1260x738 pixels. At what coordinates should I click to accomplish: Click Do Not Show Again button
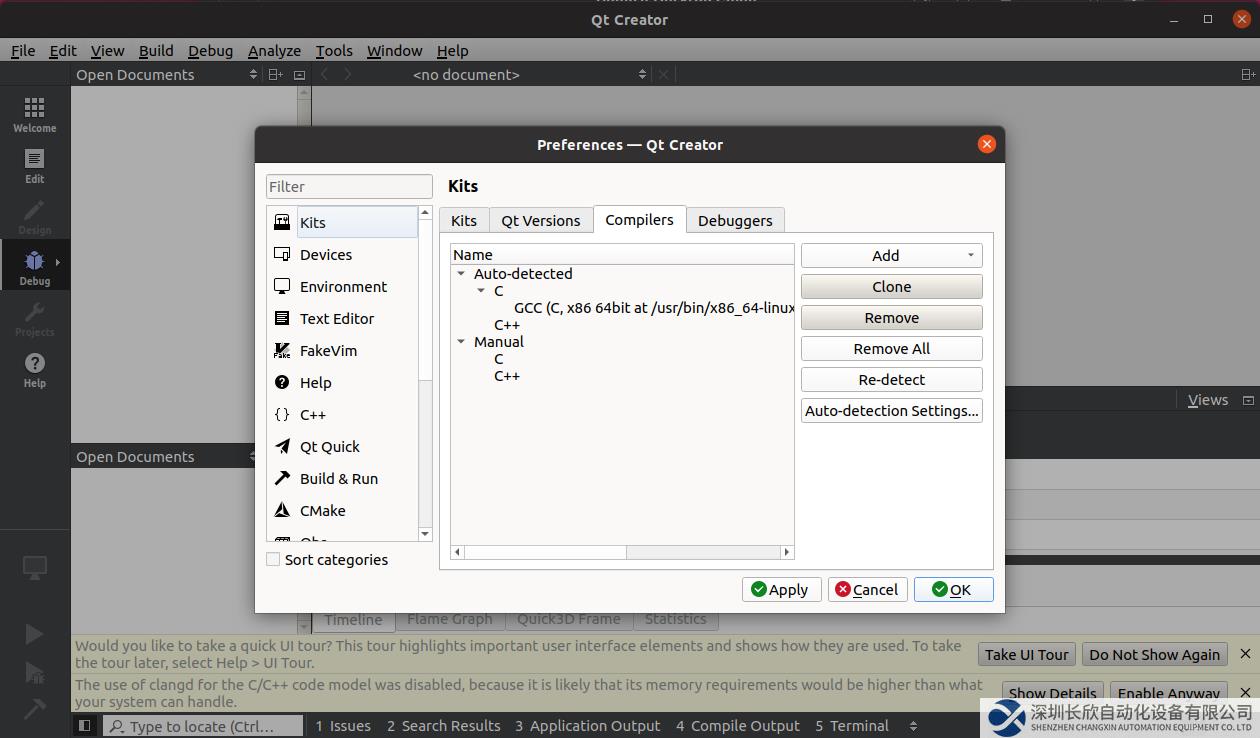(x=1154, y=654)
